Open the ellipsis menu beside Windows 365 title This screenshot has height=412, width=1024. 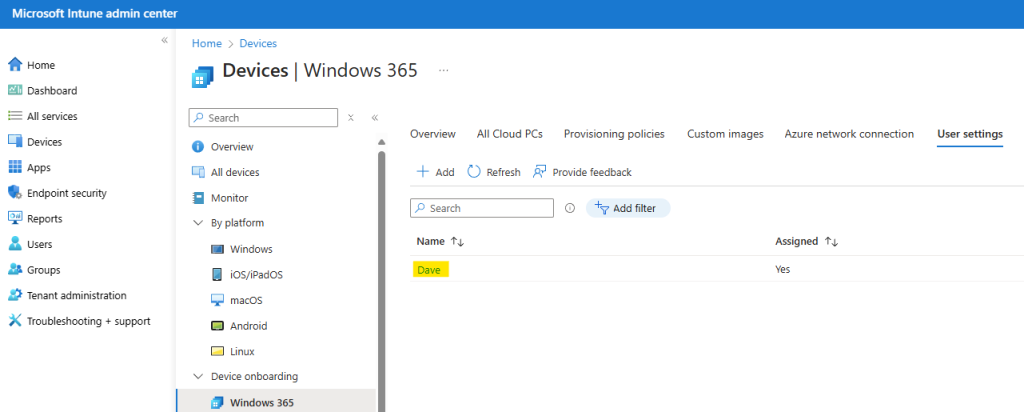[443, 70]
